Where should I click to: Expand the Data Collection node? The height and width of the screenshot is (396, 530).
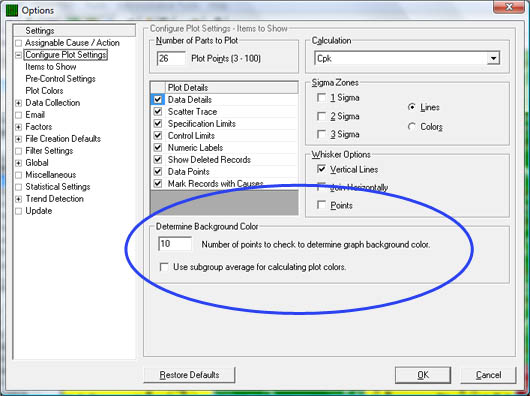coord(19,103)
